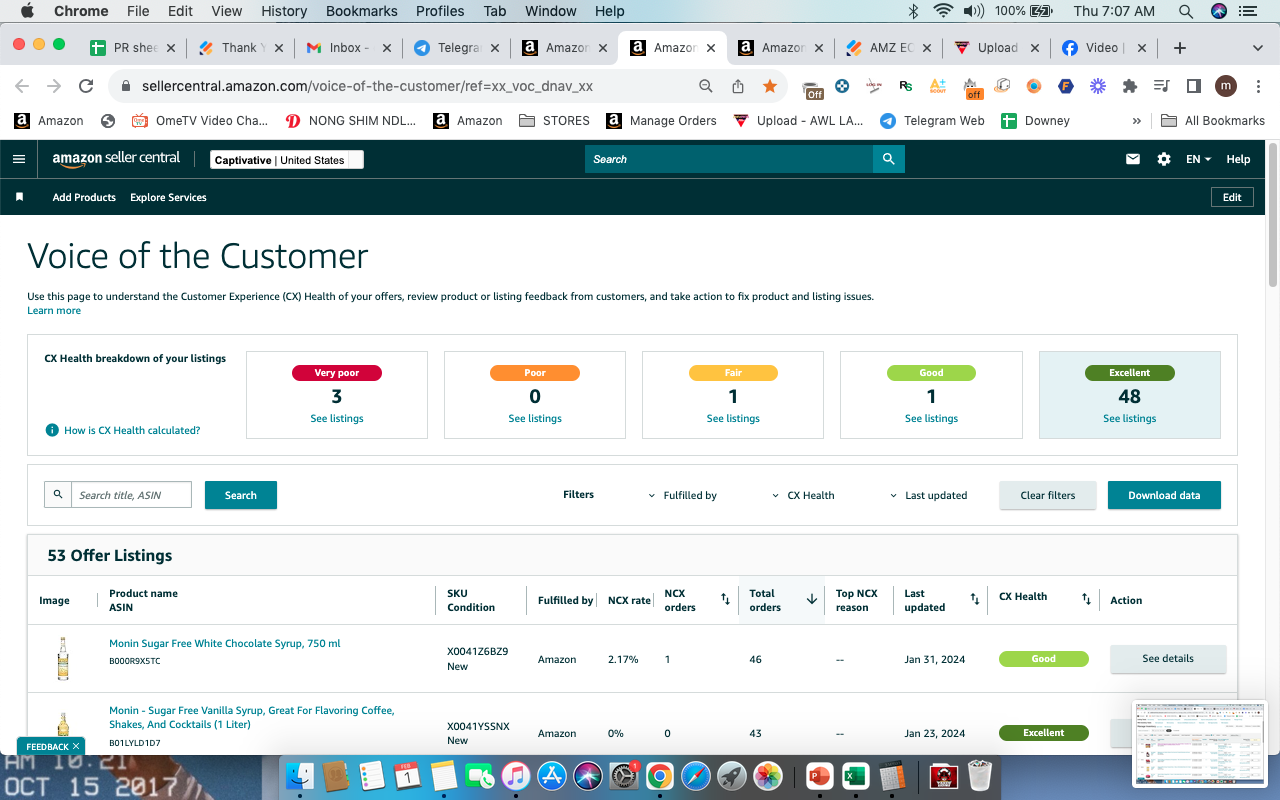Screen dimensions: 1280x800
Task: Expand the hidden bookmarks chevron
Action: tap(1137, 120)
